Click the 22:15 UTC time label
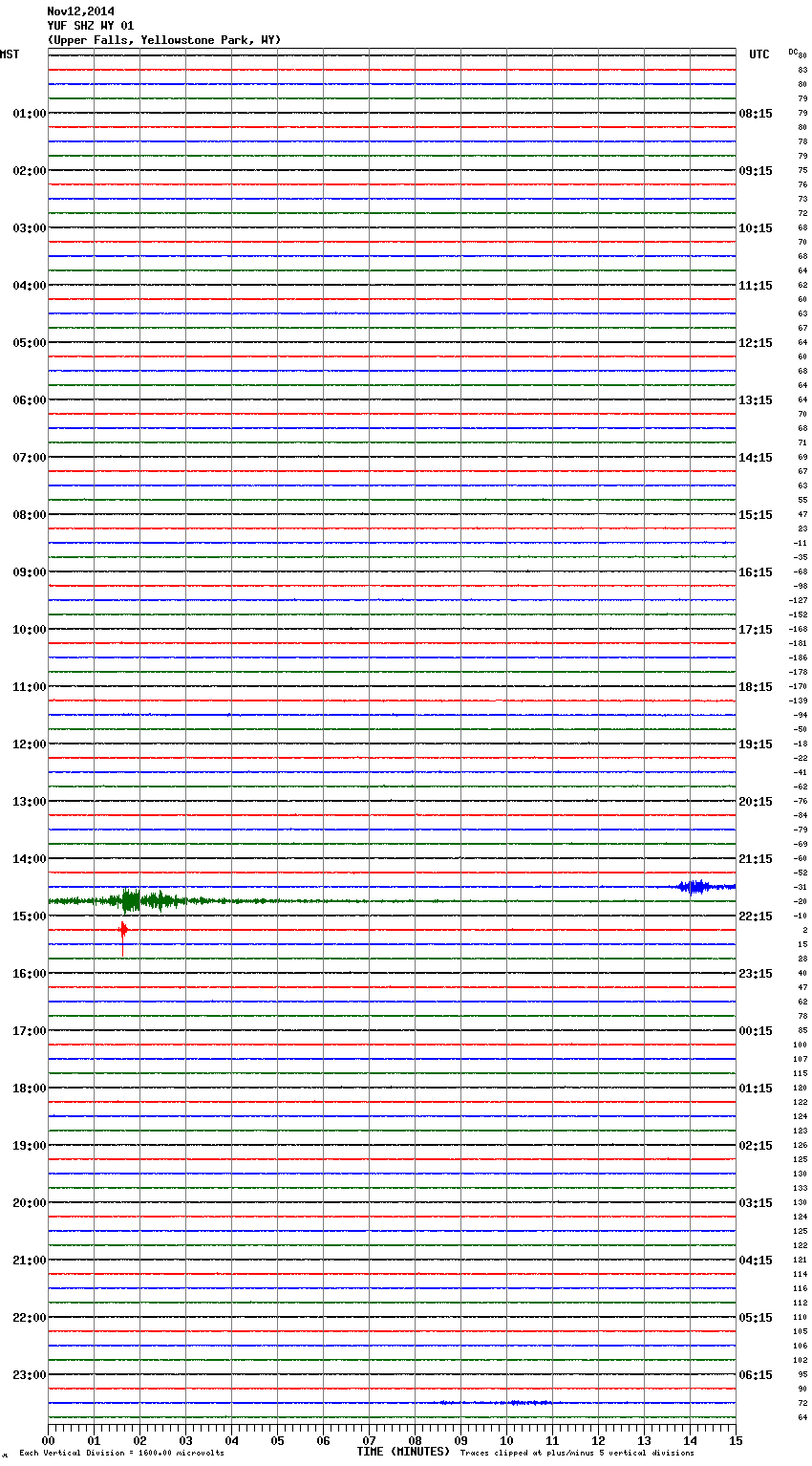812x1466 pixels. 756,916
